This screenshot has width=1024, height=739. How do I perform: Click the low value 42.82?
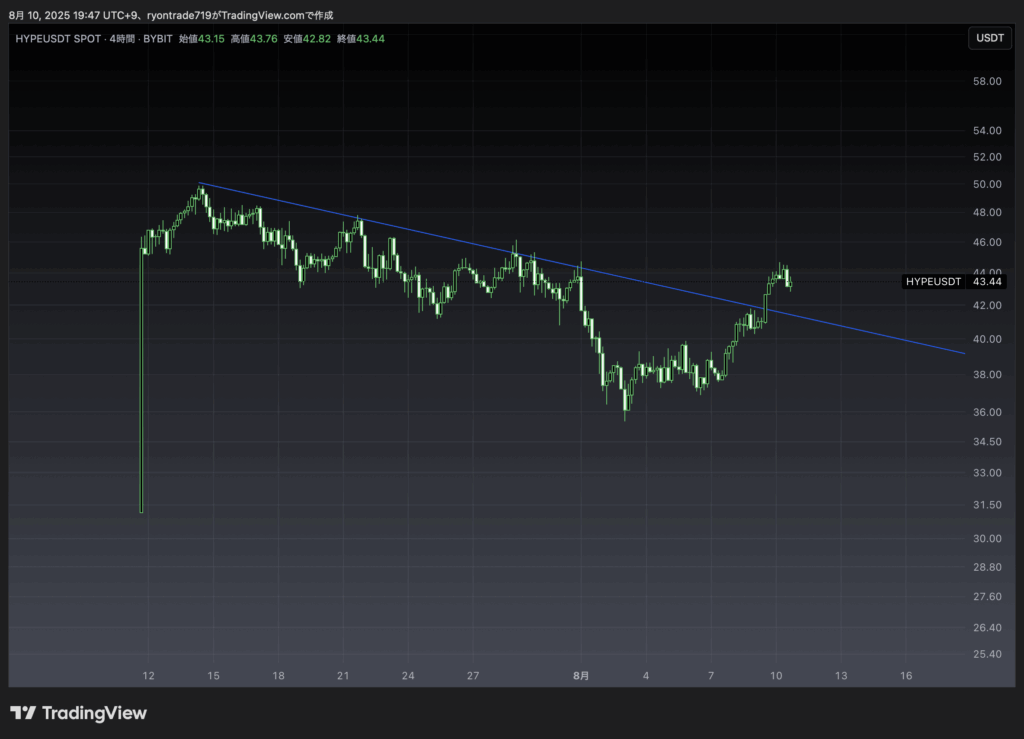pos(317,39)
